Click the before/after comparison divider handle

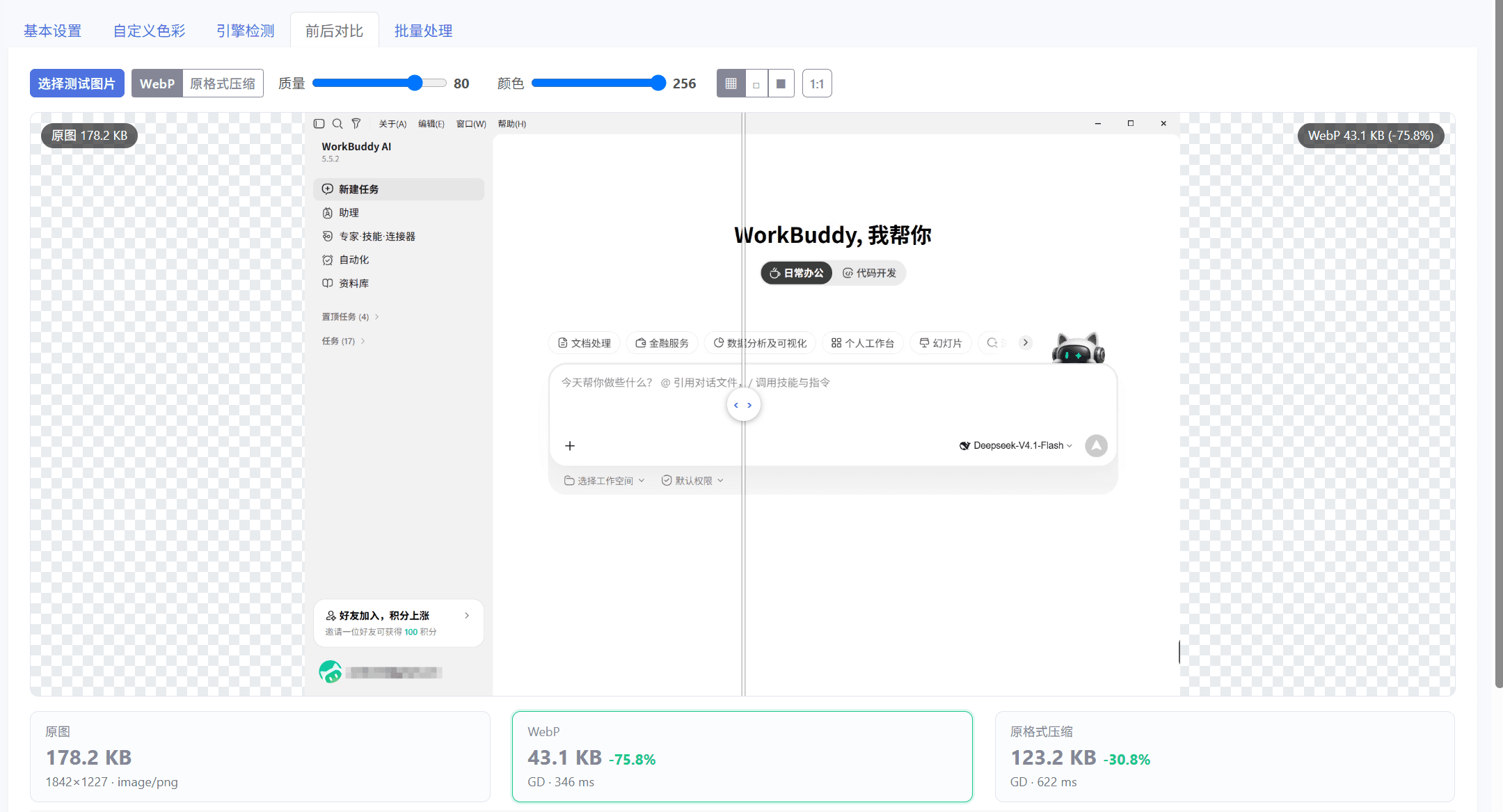[743, 405]
